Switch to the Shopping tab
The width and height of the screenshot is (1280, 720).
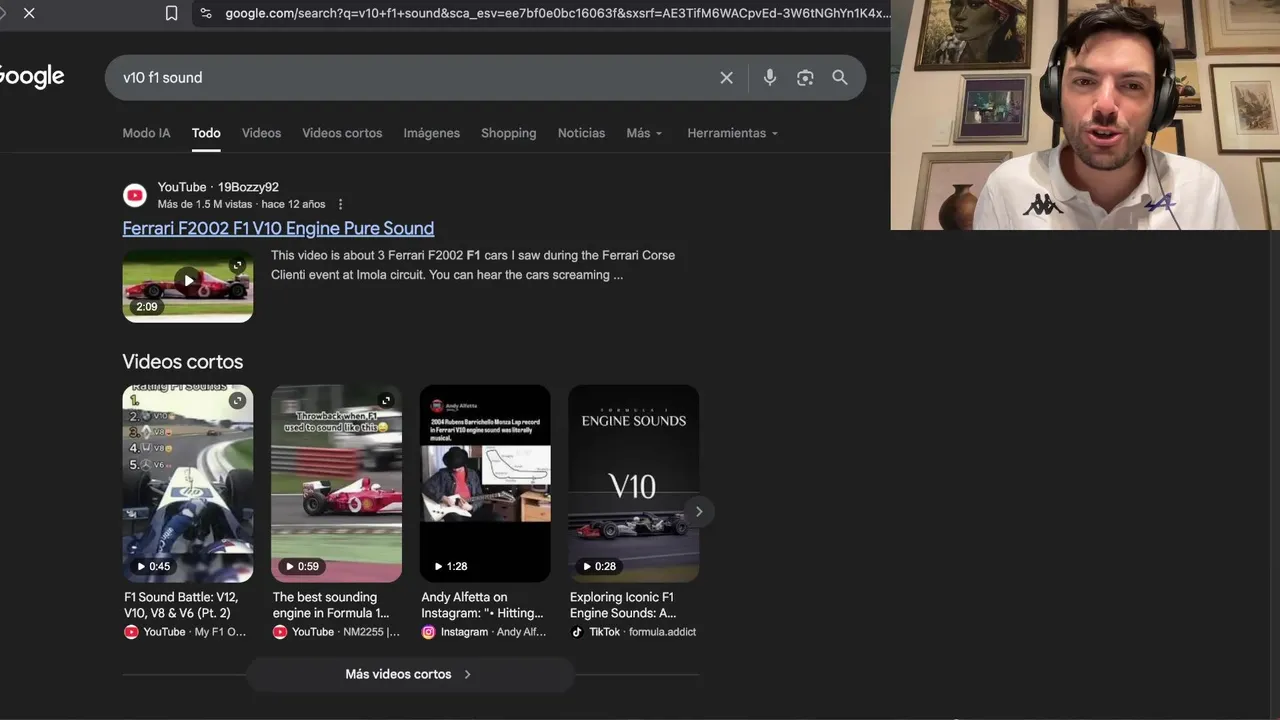[x=508, y=133]
